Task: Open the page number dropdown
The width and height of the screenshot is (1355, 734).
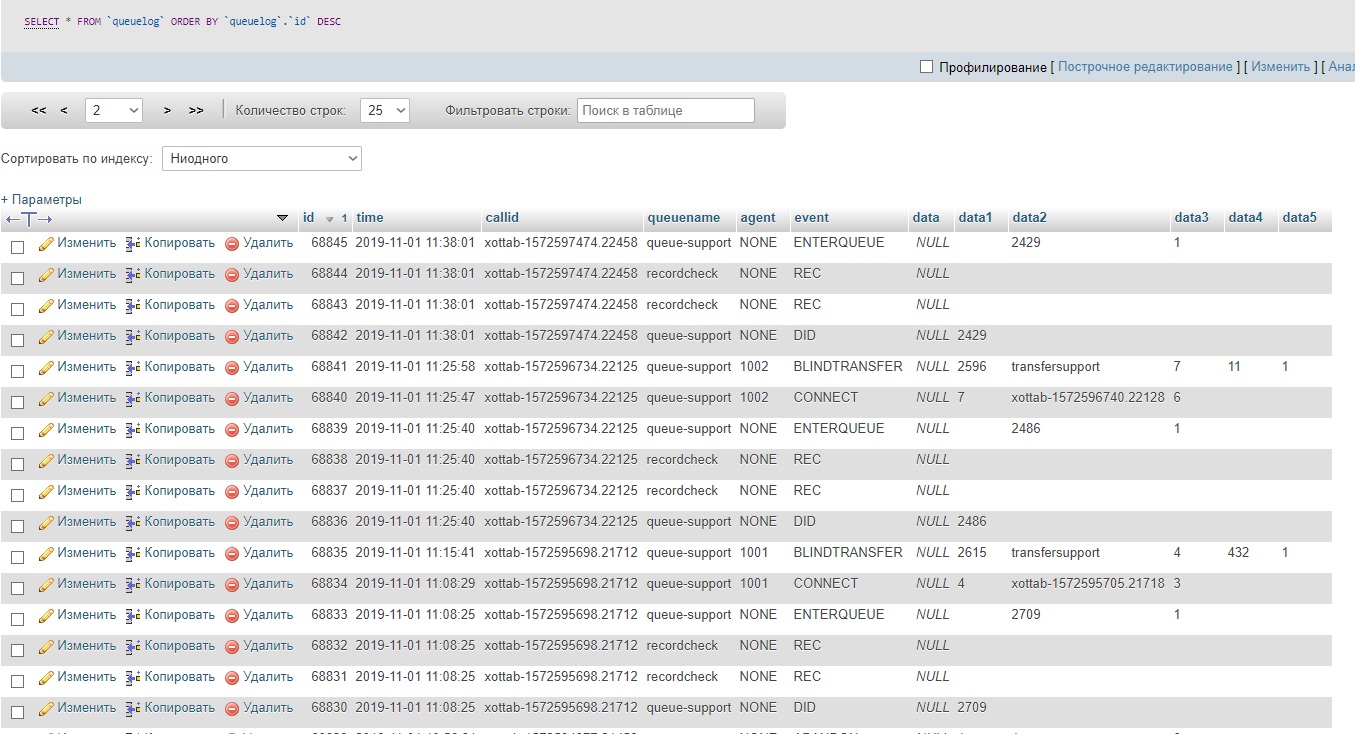Action: coord(114,111)
